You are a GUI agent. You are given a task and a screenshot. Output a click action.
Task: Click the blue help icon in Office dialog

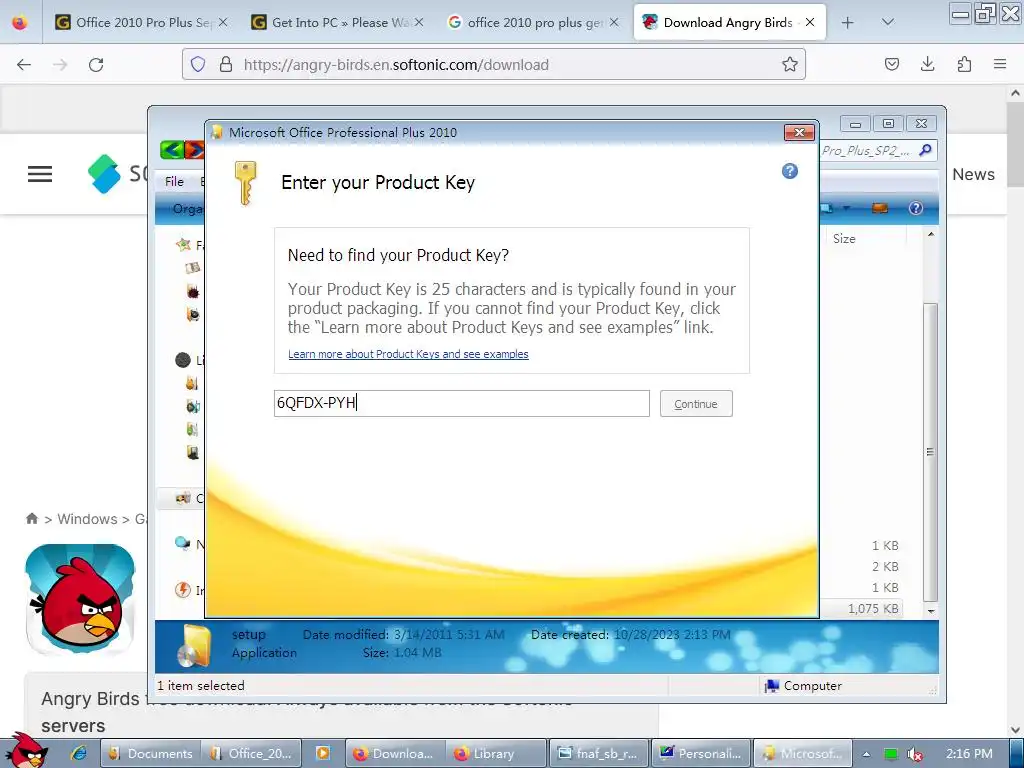[790, 171]
